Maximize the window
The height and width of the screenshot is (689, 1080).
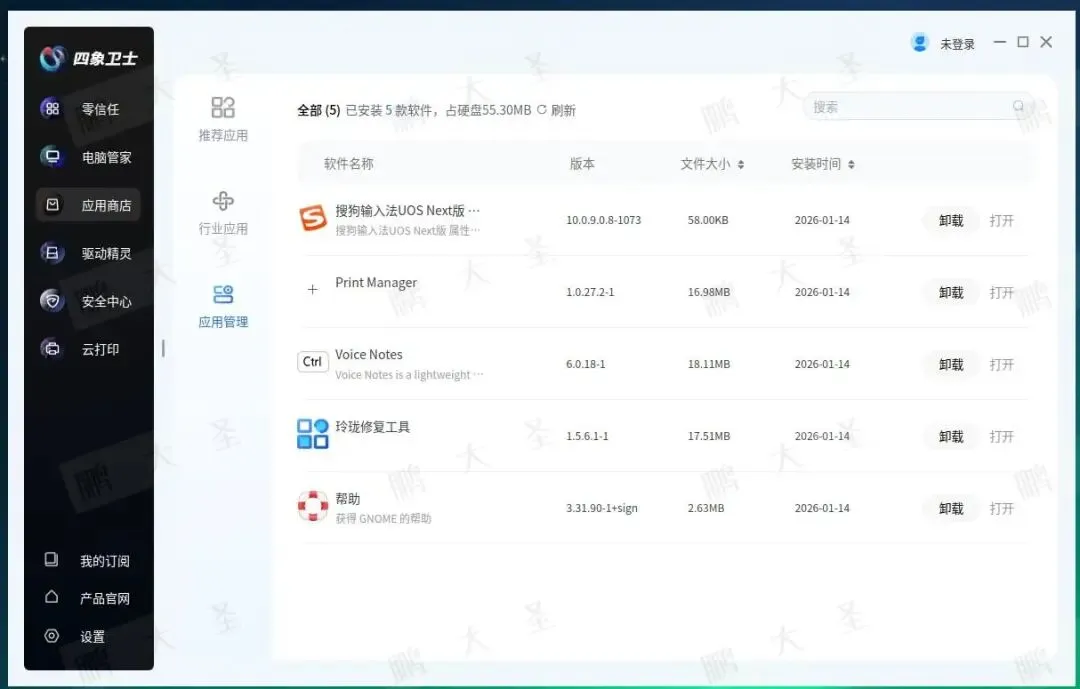point(1023,42)
